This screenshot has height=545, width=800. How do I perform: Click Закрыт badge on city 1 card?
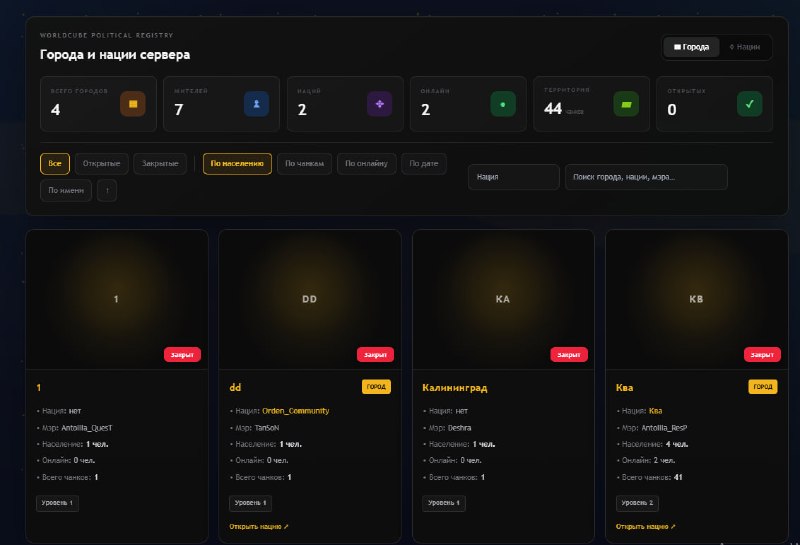click(x=182, y=355)
